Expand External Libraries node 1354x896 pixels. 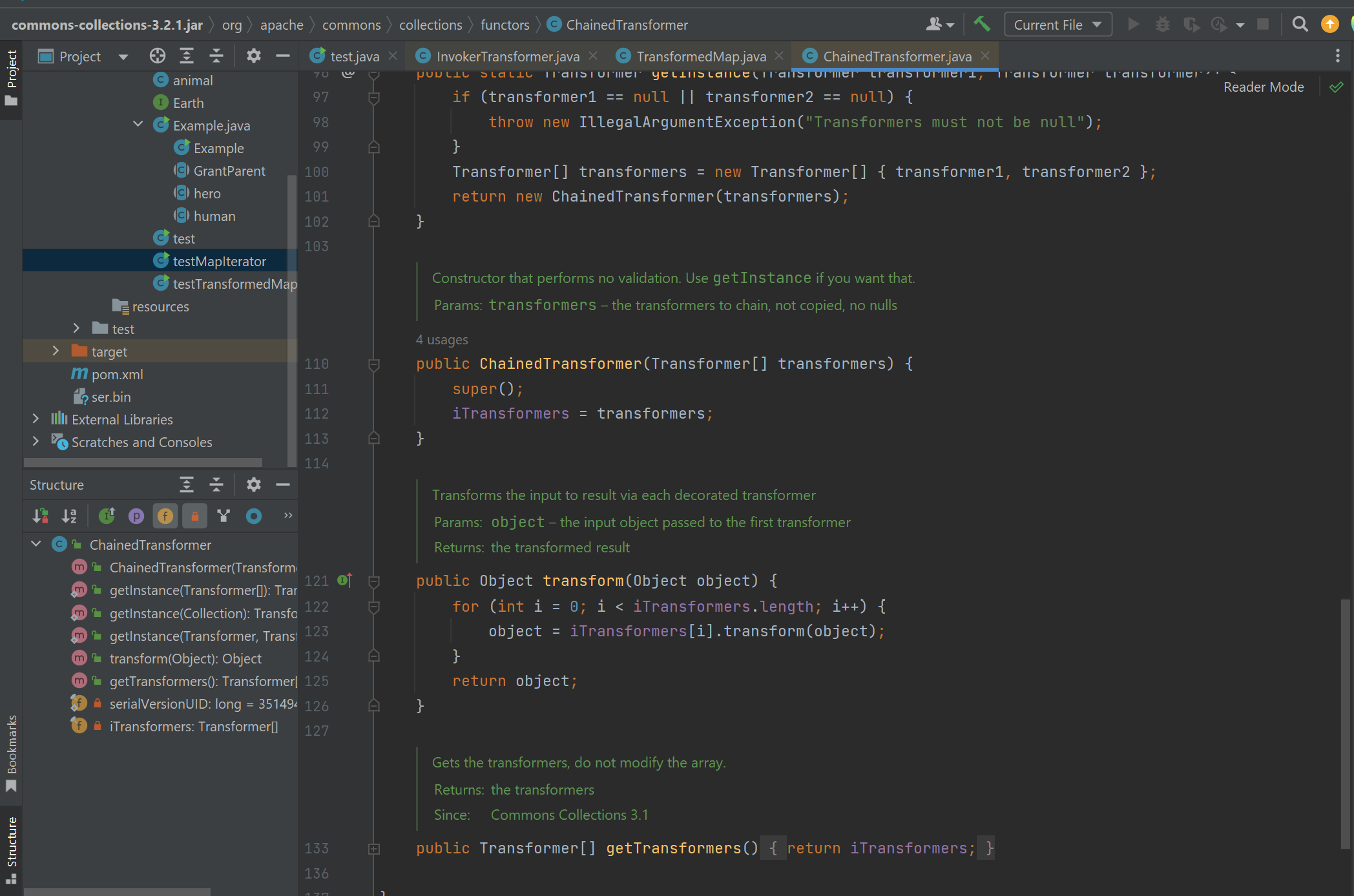click(36, 419)
